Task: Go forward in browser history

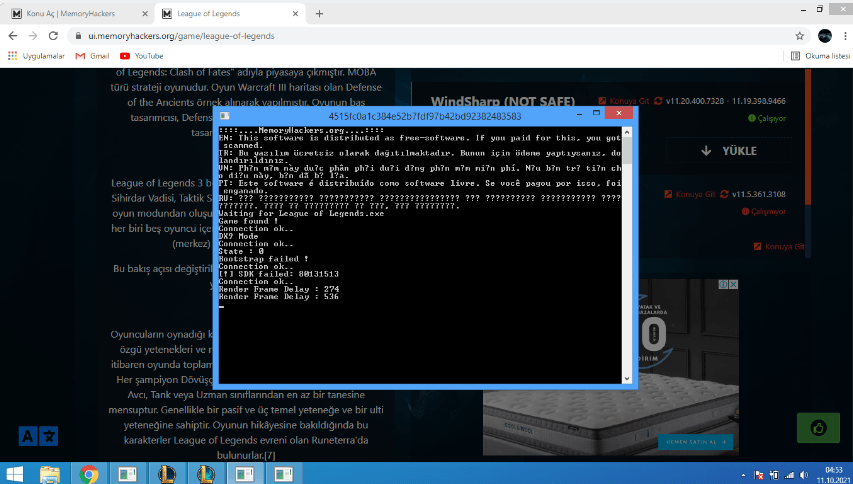Action: tap(33, 36)
